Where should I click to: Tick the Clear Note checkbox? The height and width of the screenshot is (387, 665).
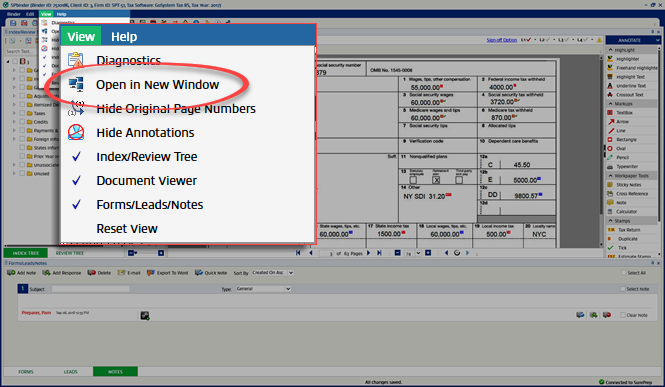(x=623, y=315)
